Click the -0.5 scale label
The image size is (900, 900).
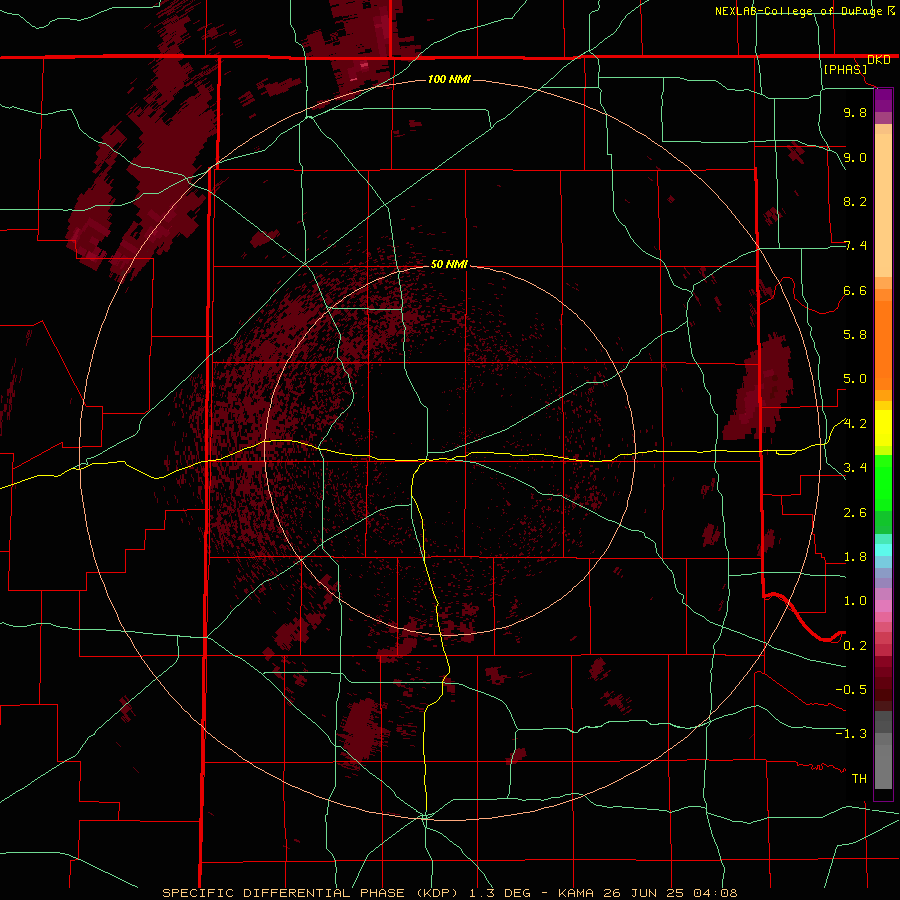pos(851,690)
